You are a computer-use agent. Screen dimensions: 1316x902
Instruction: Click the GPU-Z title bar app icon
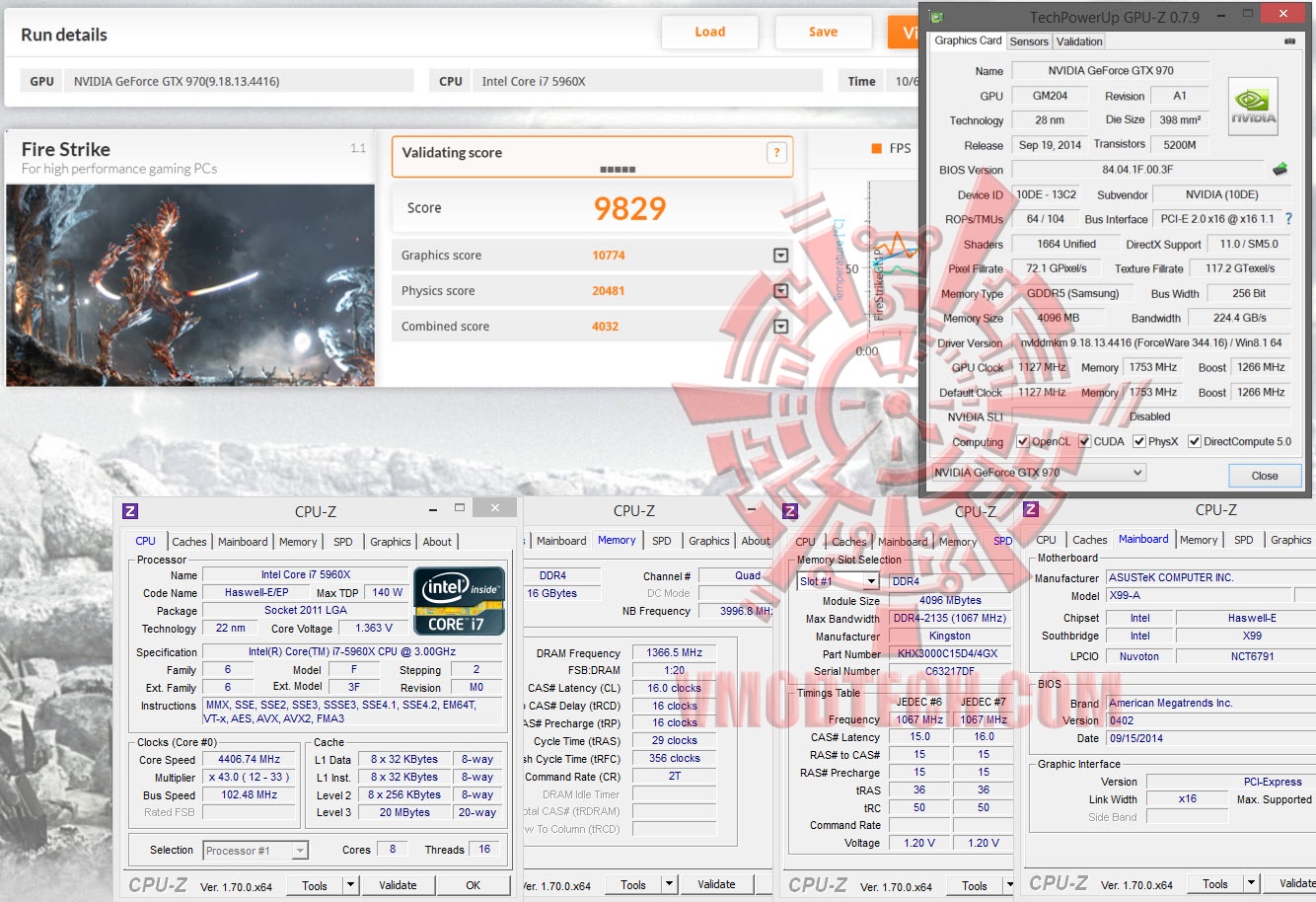[936, 17]
